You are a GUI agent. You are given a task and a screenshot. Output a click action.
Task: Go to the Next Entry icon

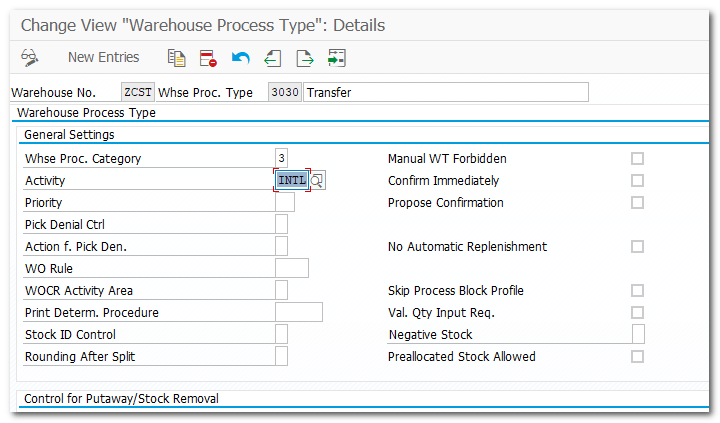[x=304, y=57]
